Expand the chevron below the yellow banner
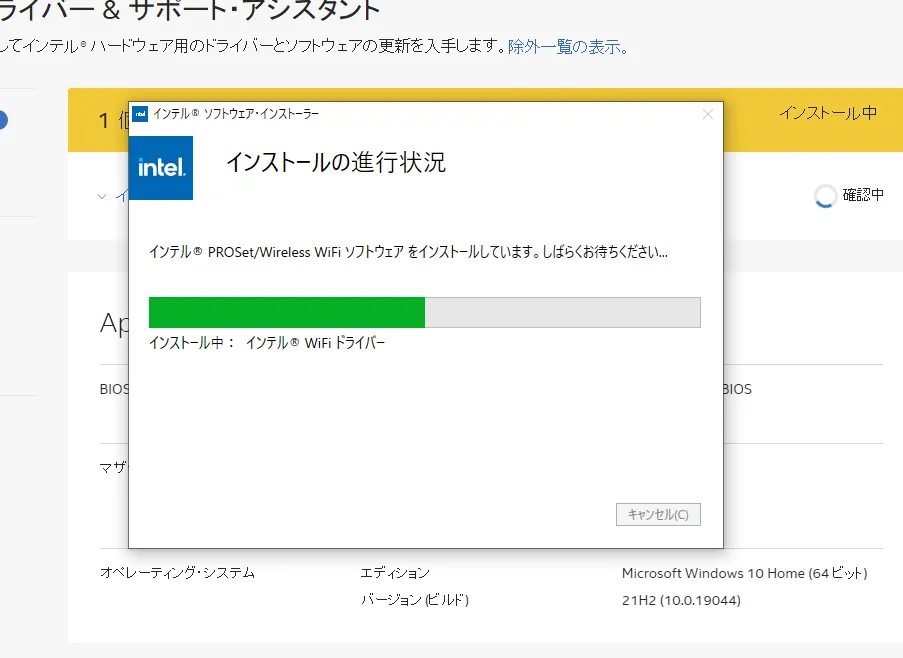903x658 pixels. [x=102, y=196]
